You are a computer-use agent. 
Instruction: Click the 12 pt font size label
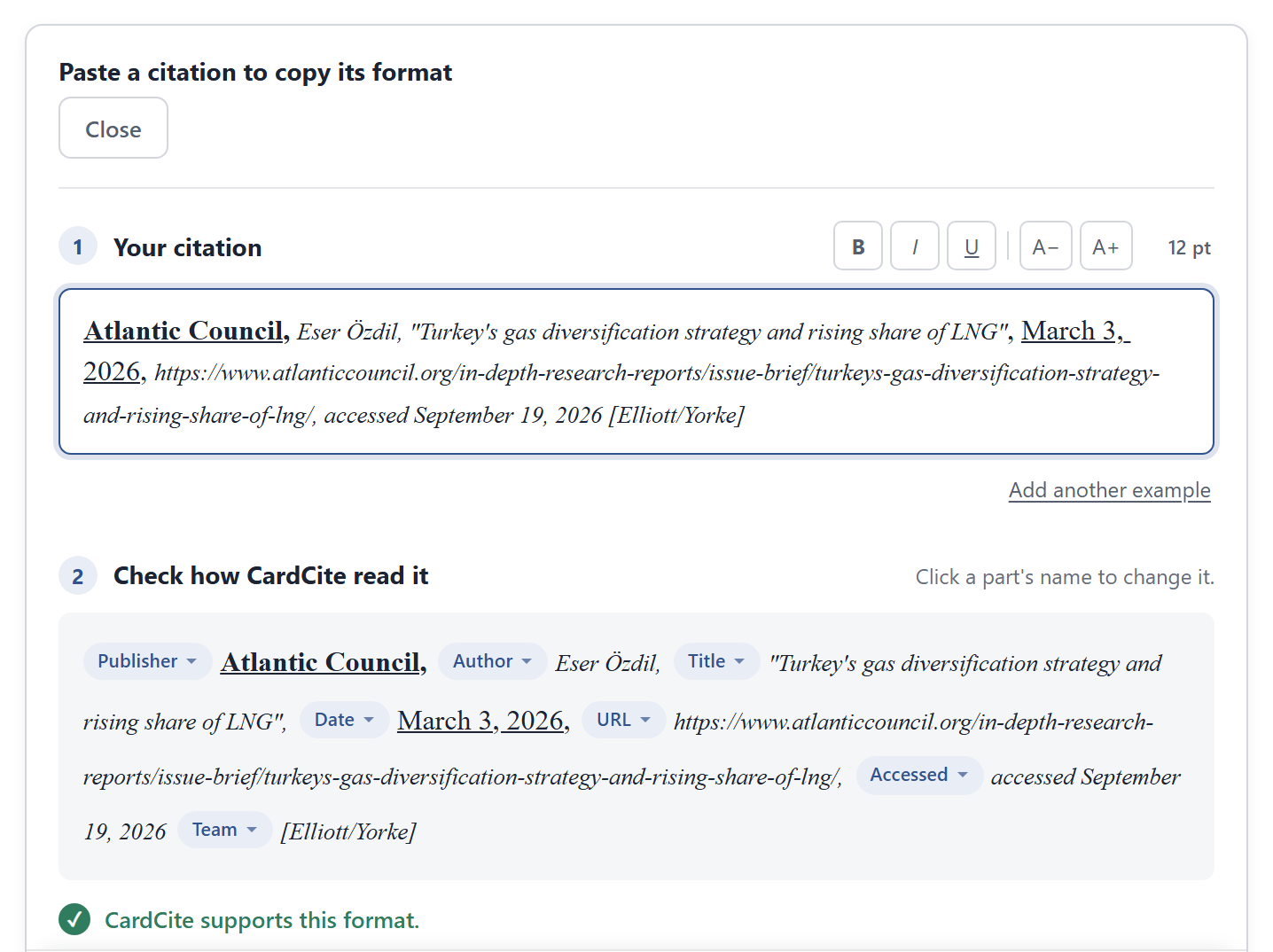pos(1189,247)
